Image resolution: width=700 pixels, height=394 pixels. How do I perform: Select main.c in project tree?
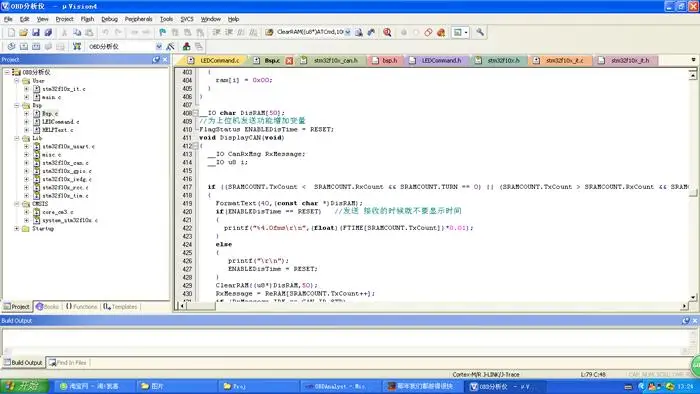coord(52,97)
